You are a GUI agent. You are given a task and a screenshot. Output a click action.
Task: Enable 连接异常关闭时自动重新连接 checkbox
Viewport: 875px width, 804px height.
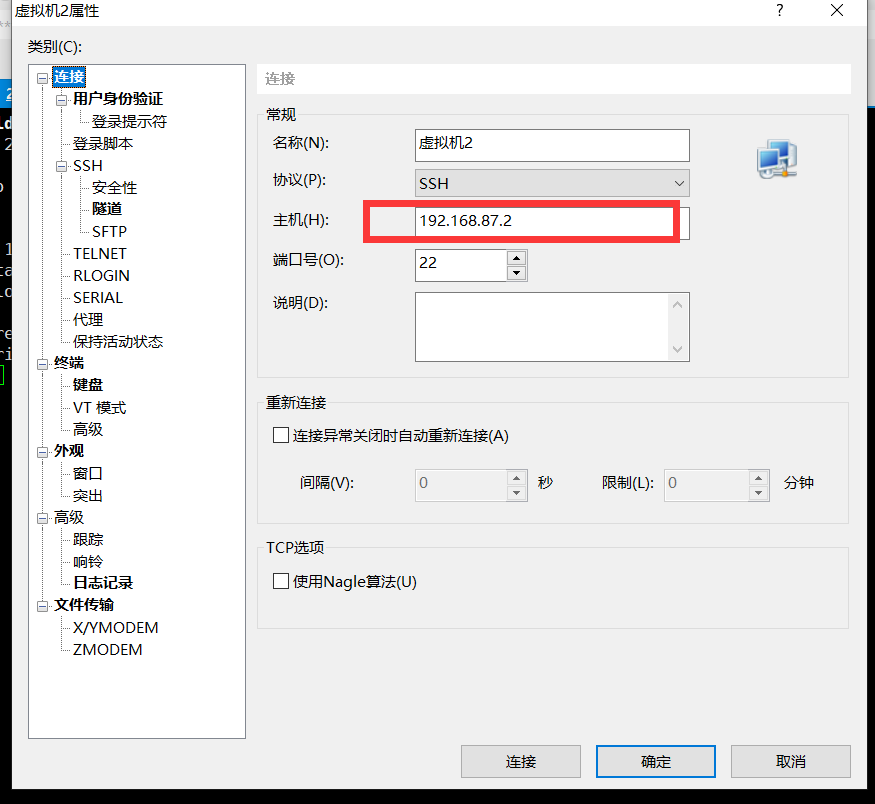click(281, 435)
